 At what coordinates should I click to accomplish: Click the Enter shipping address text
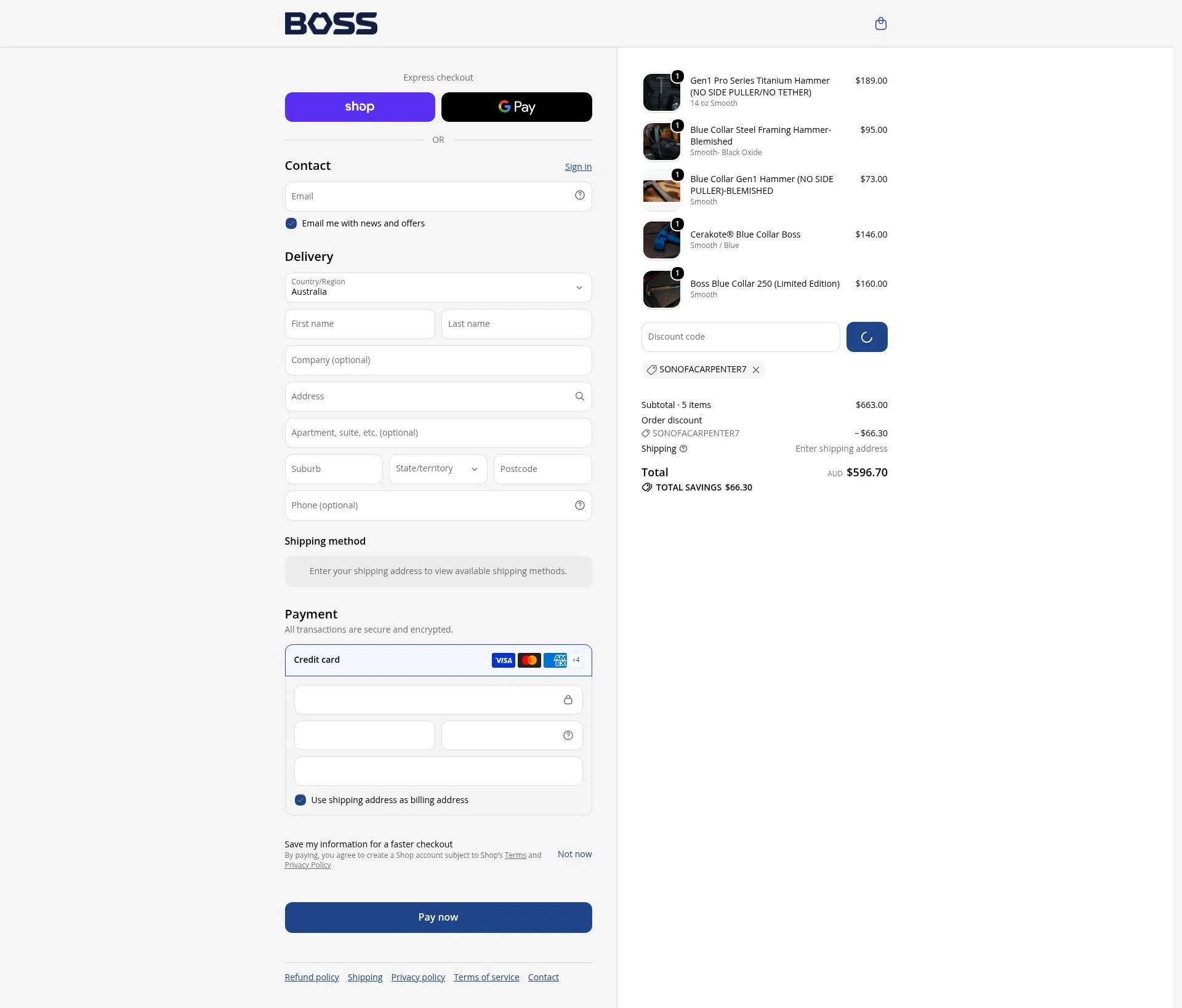point(842,449)
